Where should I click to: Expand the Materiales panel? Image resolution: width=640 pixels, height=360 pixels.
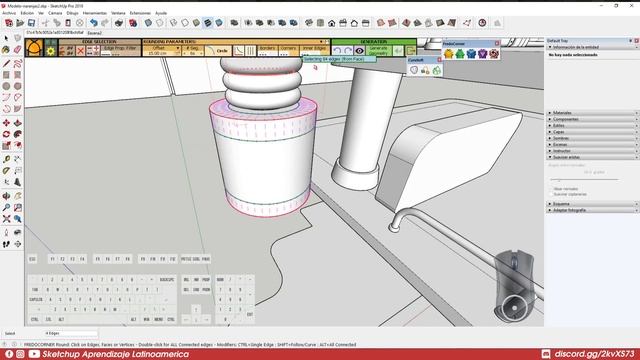tap(593, 113)
